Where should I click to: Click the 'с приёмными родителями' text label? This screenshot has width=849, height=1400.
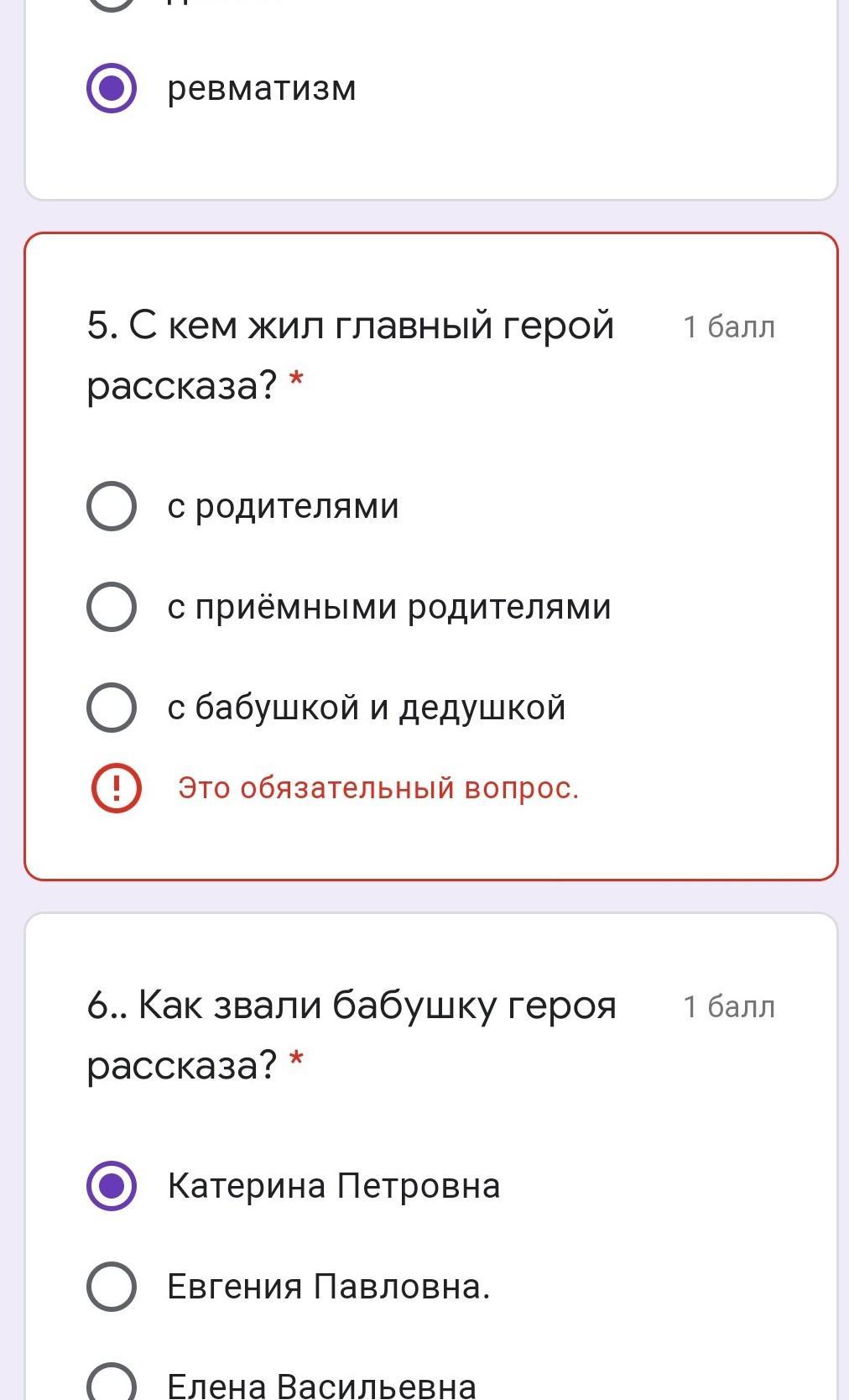click(x=389, y=607)
